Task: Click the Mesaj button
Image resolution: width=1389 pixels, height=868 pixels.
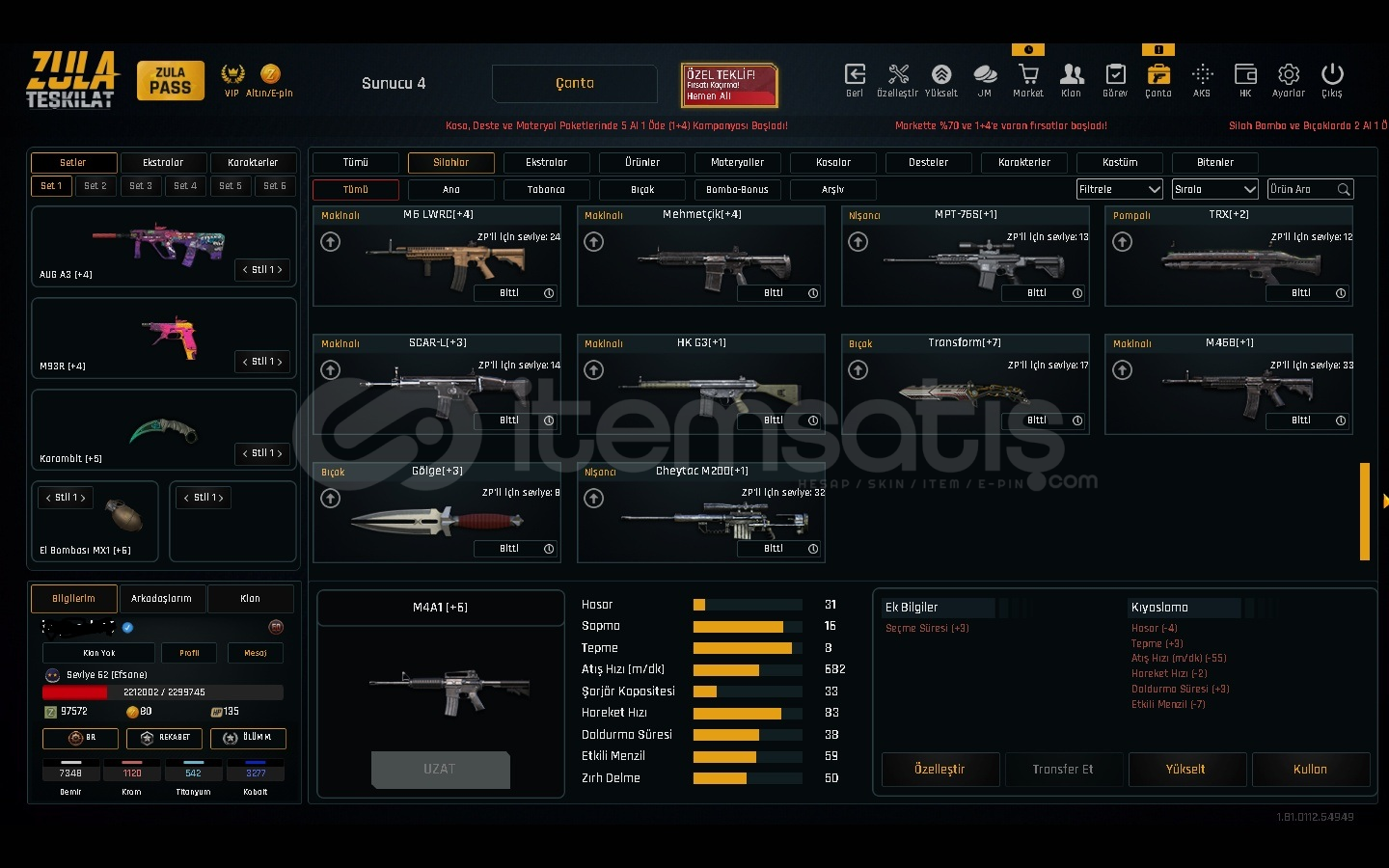Action: 256,654
